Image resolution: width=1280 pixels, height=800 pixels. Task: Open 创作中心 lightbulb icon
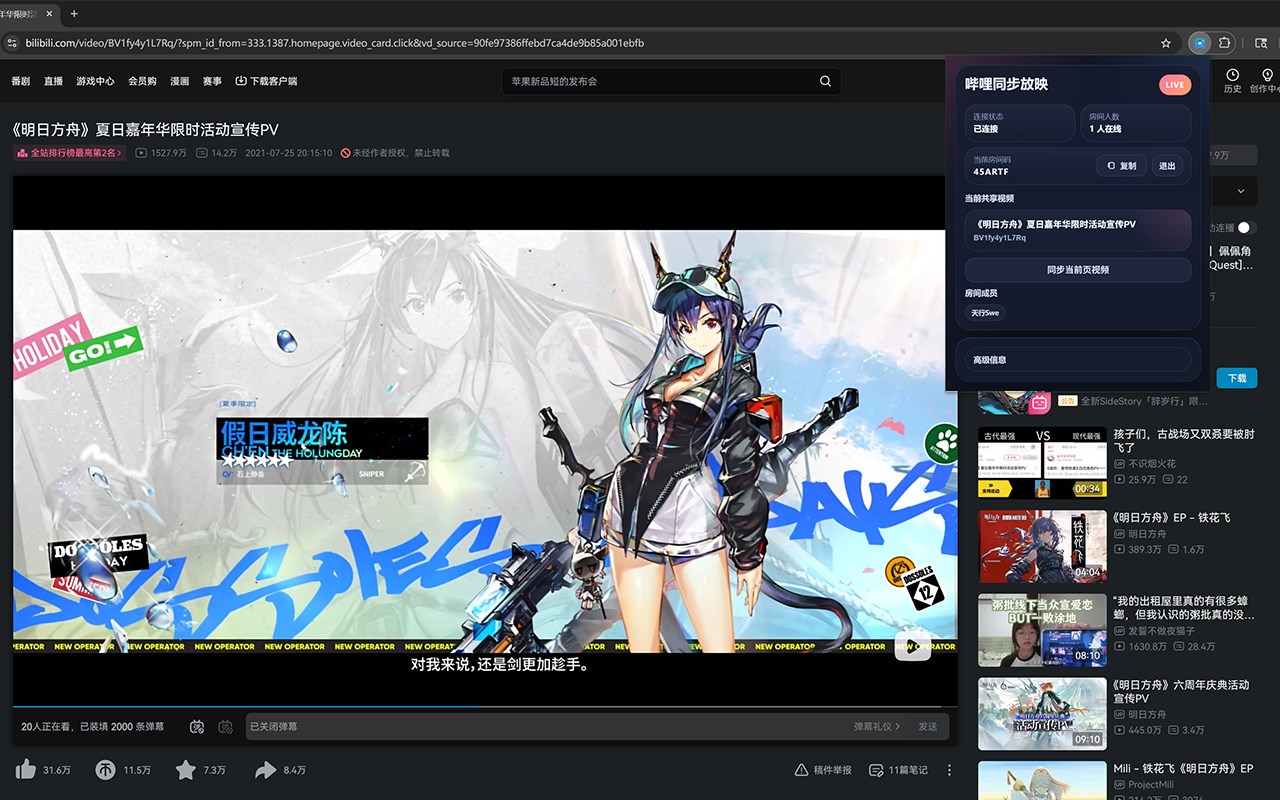pos(1266,81)
